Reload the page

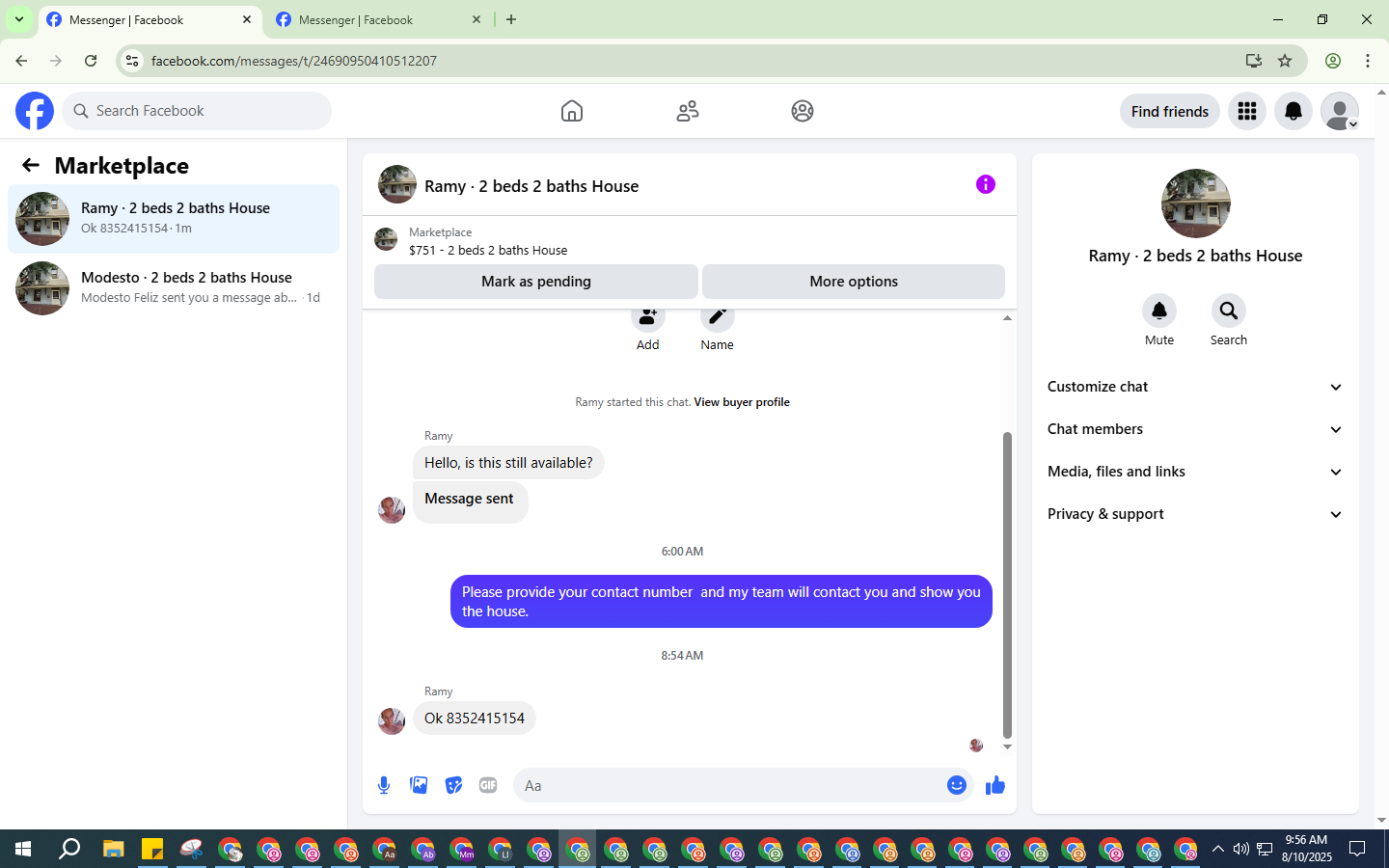tap(91, 61)
